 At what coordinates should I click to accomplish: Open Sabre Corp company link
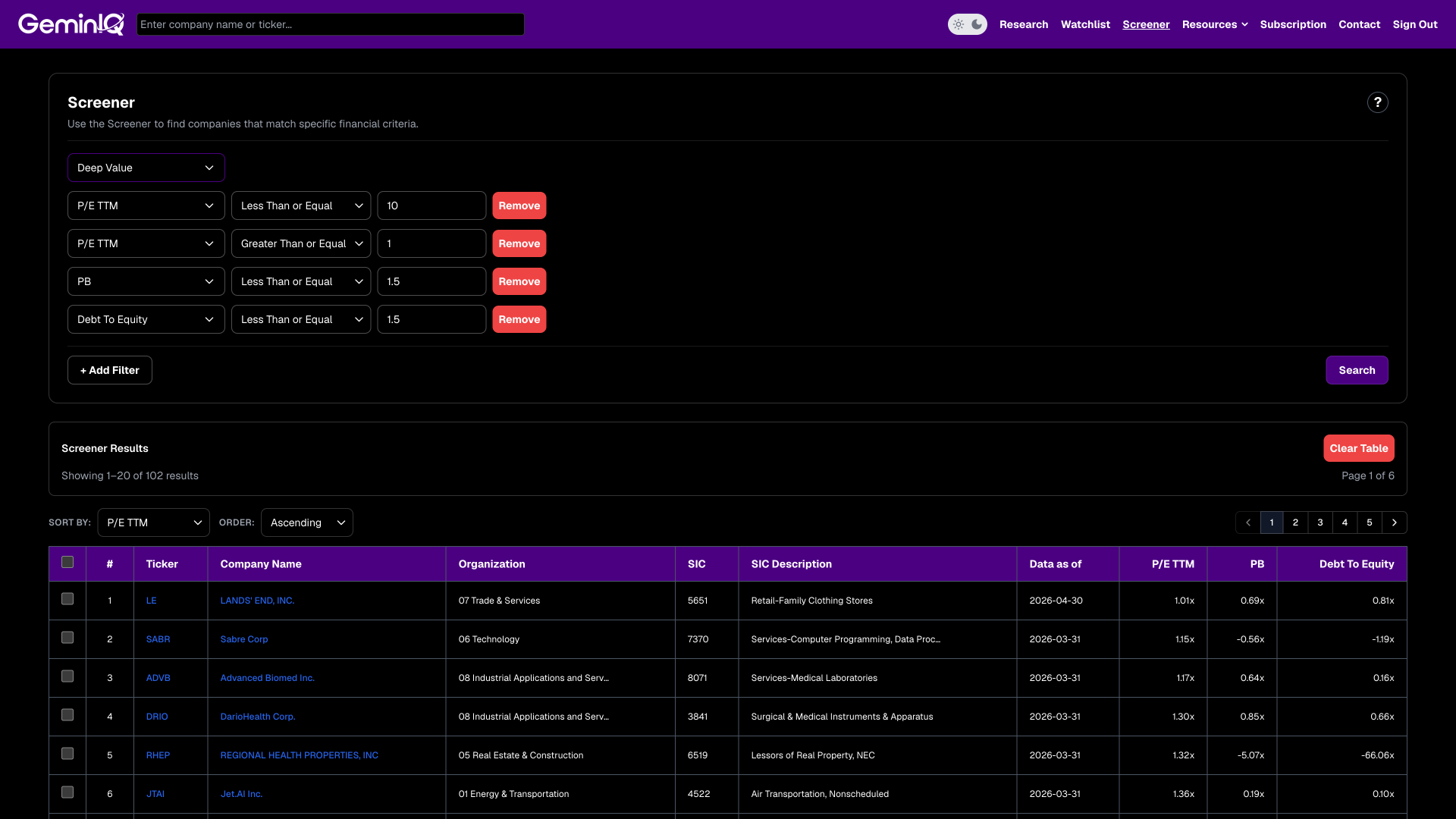coord(244,639)
